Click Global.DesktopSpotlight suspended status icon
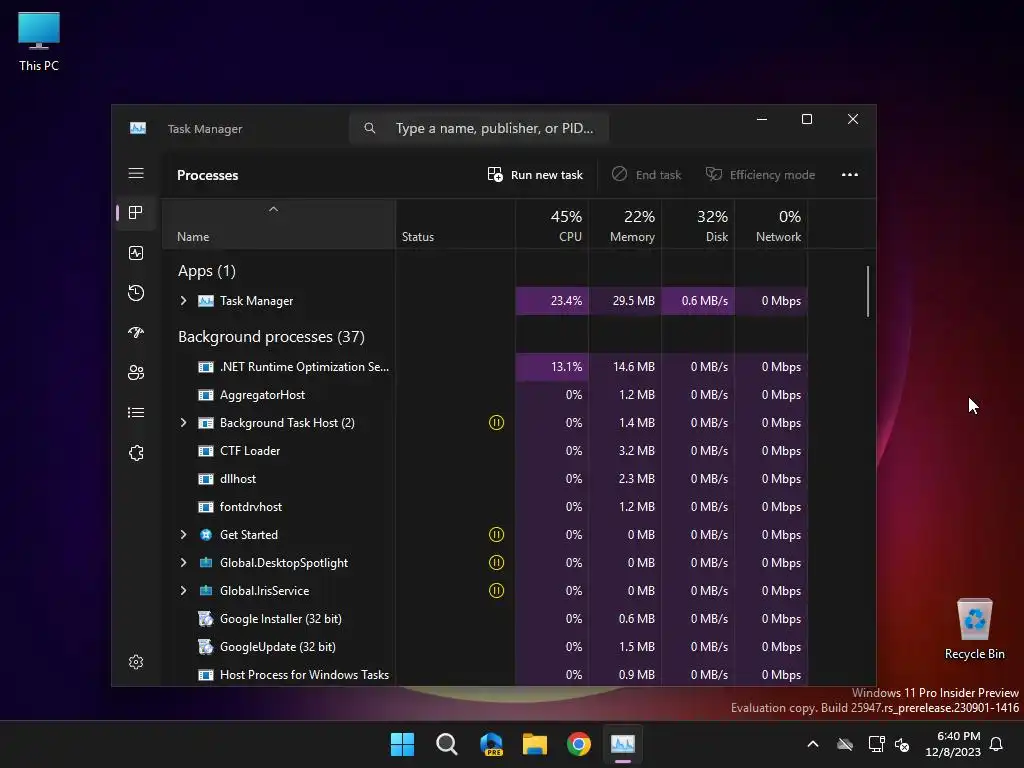The height and width of the screenshot is (768, 1024). [x=496, y=562]
